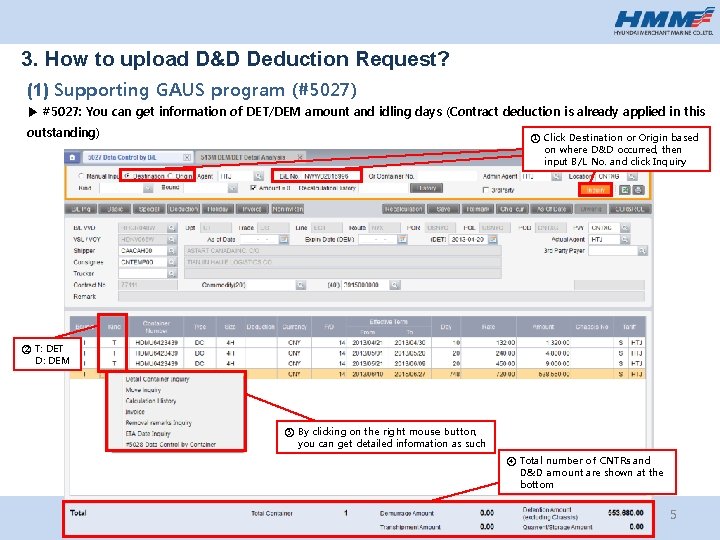Click the home icon left of the tabs
This screenshot has width=720, height=540.
(x=72, y=158)
